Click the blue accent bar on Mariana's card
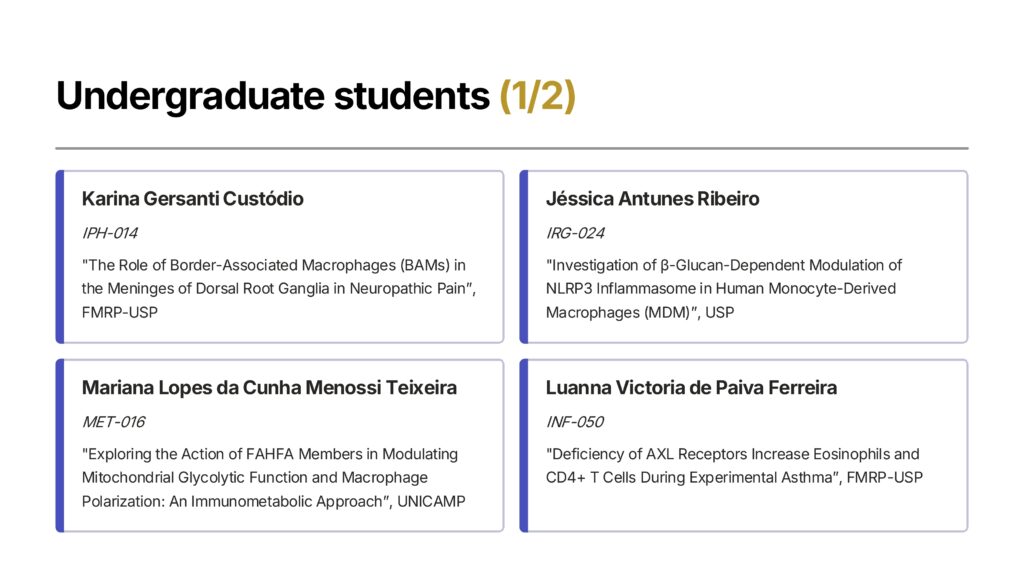Screen dimensions: 1024x576 [x=60, y=445]
